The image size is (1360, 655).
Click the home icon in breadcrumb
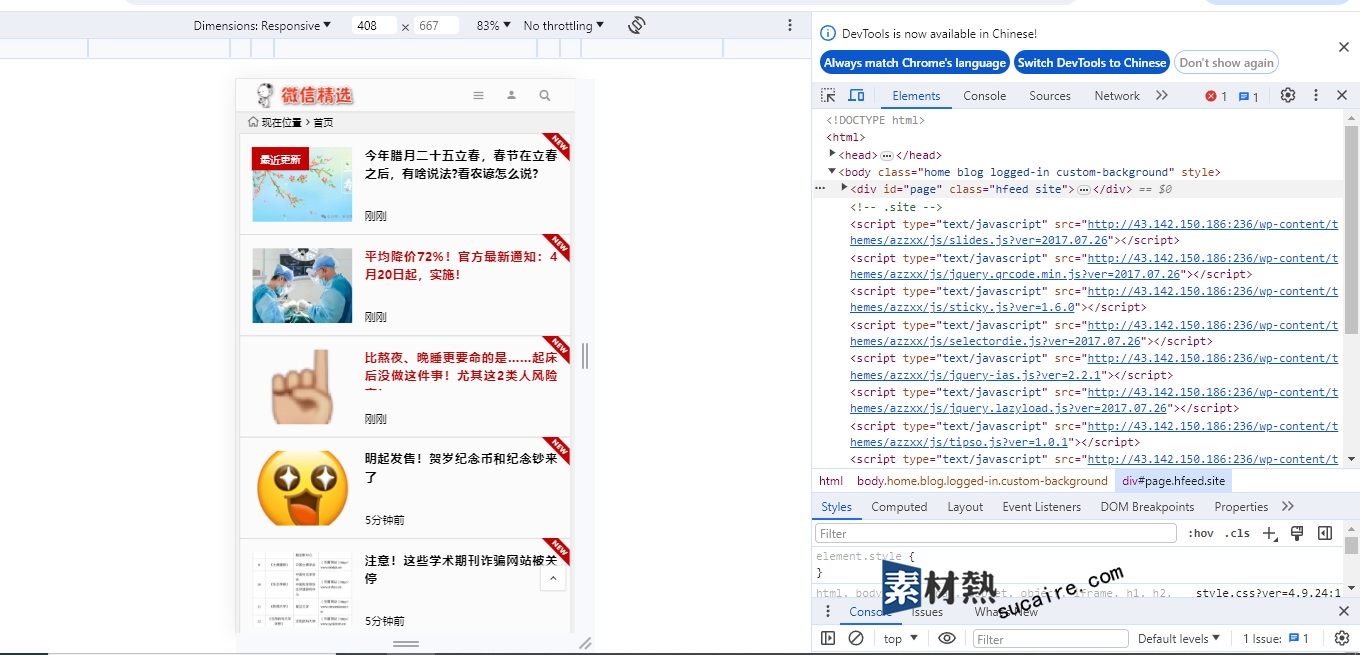(x=253, y=122)
